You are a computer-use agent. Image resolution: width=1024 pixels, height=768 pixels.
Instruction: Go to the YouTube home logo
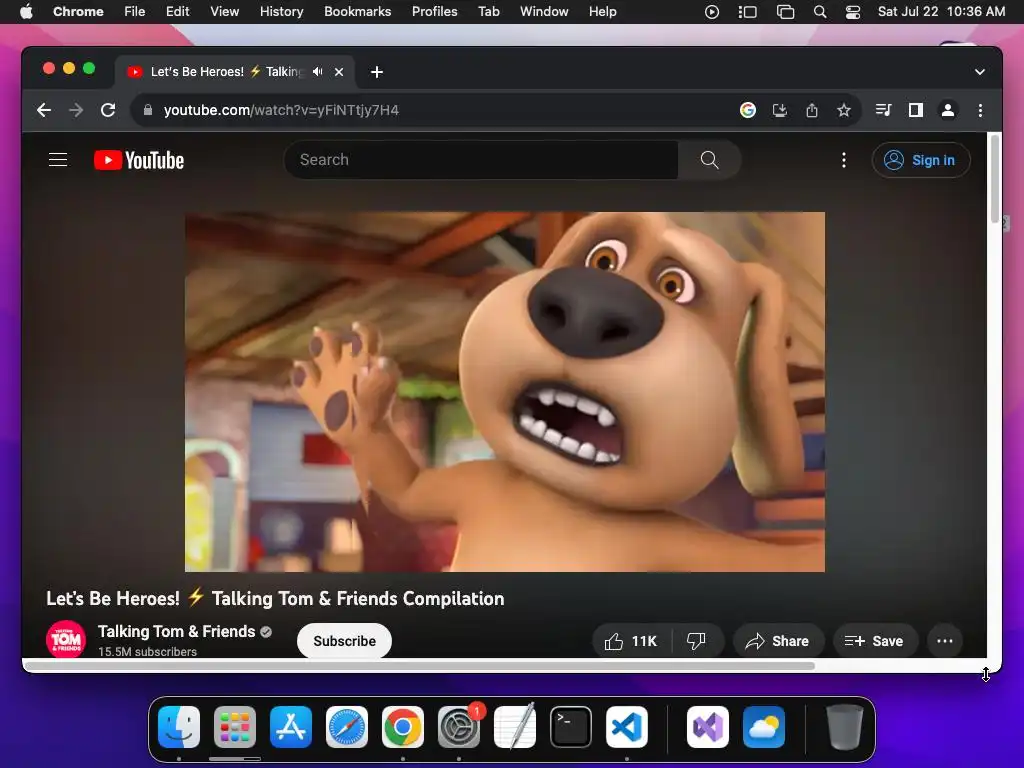pyautogui.click(x=139, y=160)
